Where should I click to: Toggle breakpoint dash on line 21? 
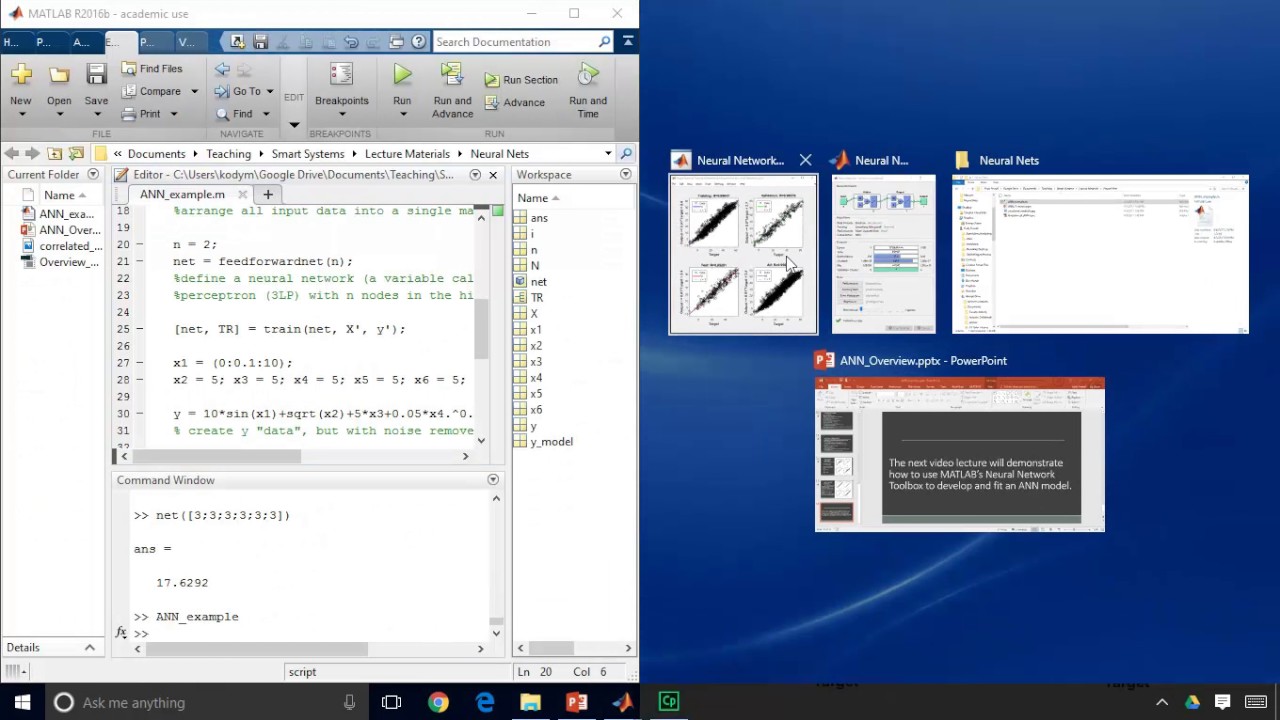point(139,261)
